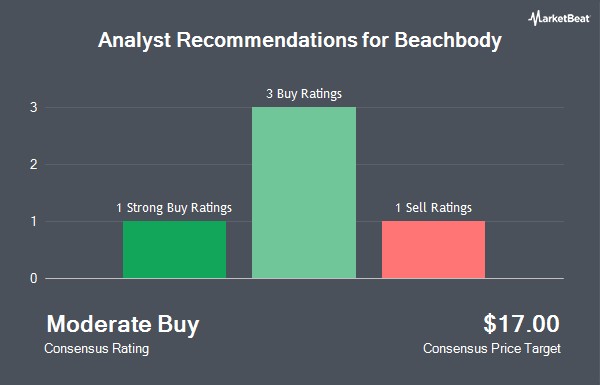Click the MarketBeat logo
The width and height of the screenshot is (600, 385).
[559, 18]
